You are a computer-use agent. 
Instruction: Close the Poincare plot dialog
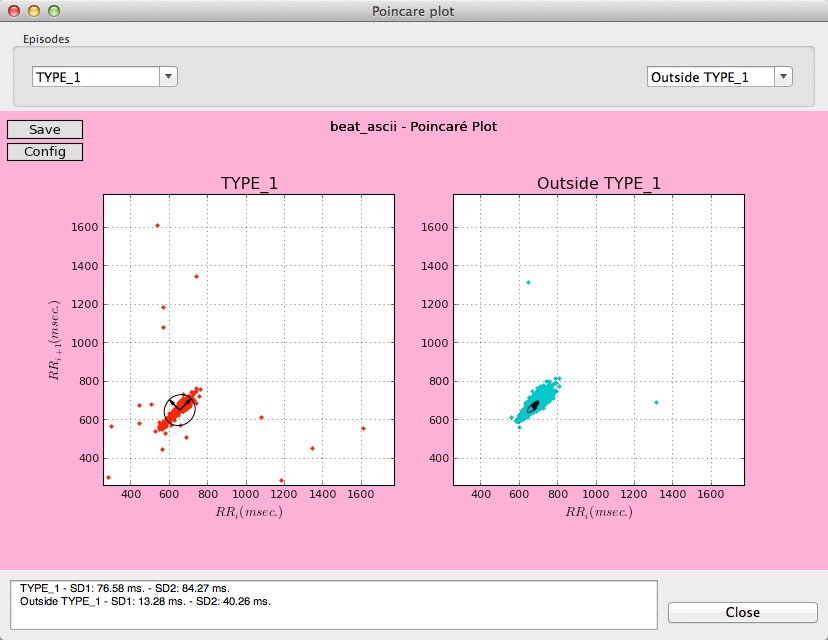pyautogui.click(x=742, y=612)
